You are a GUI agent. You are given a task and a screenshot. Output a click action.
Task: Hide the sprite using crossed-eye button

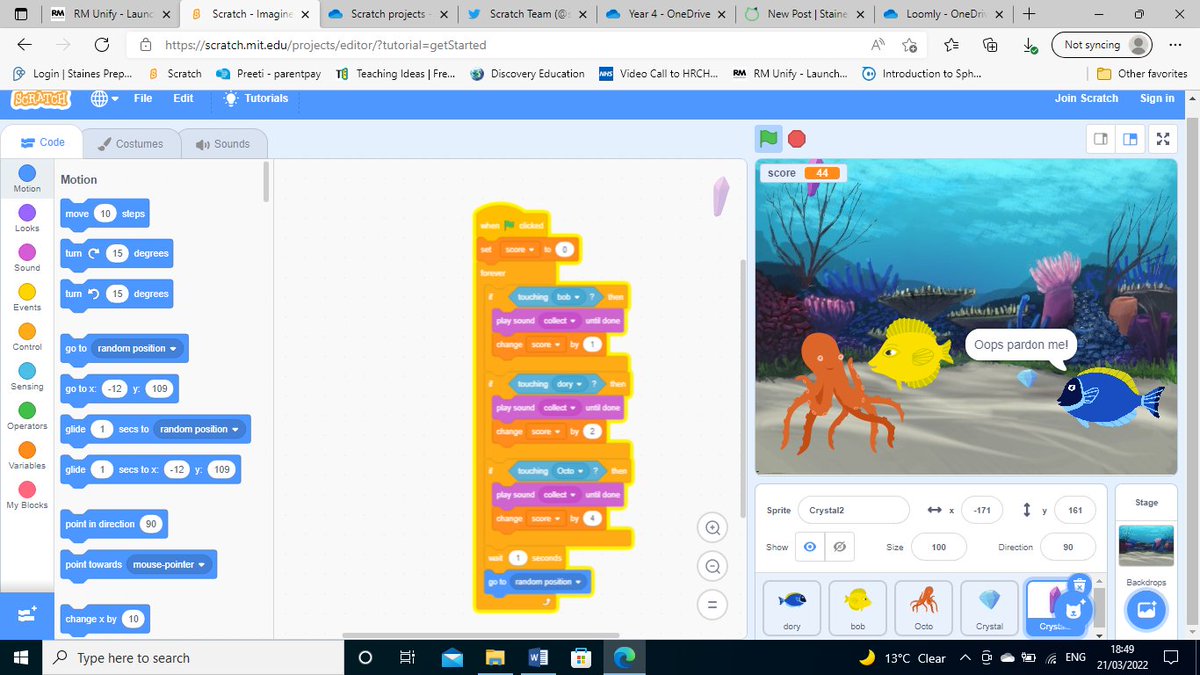tap(840, 547)
